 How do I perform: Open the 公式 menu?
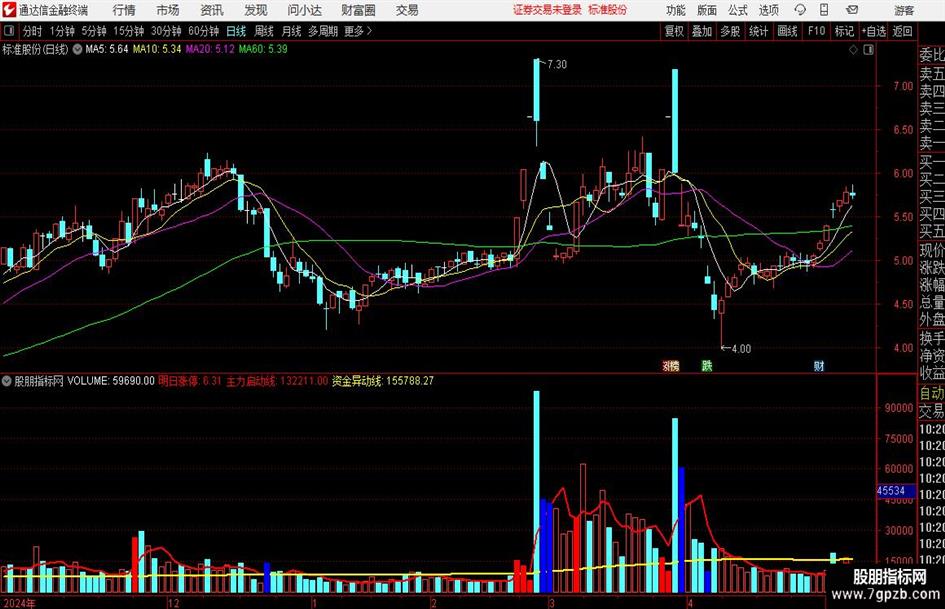(738, 10)
